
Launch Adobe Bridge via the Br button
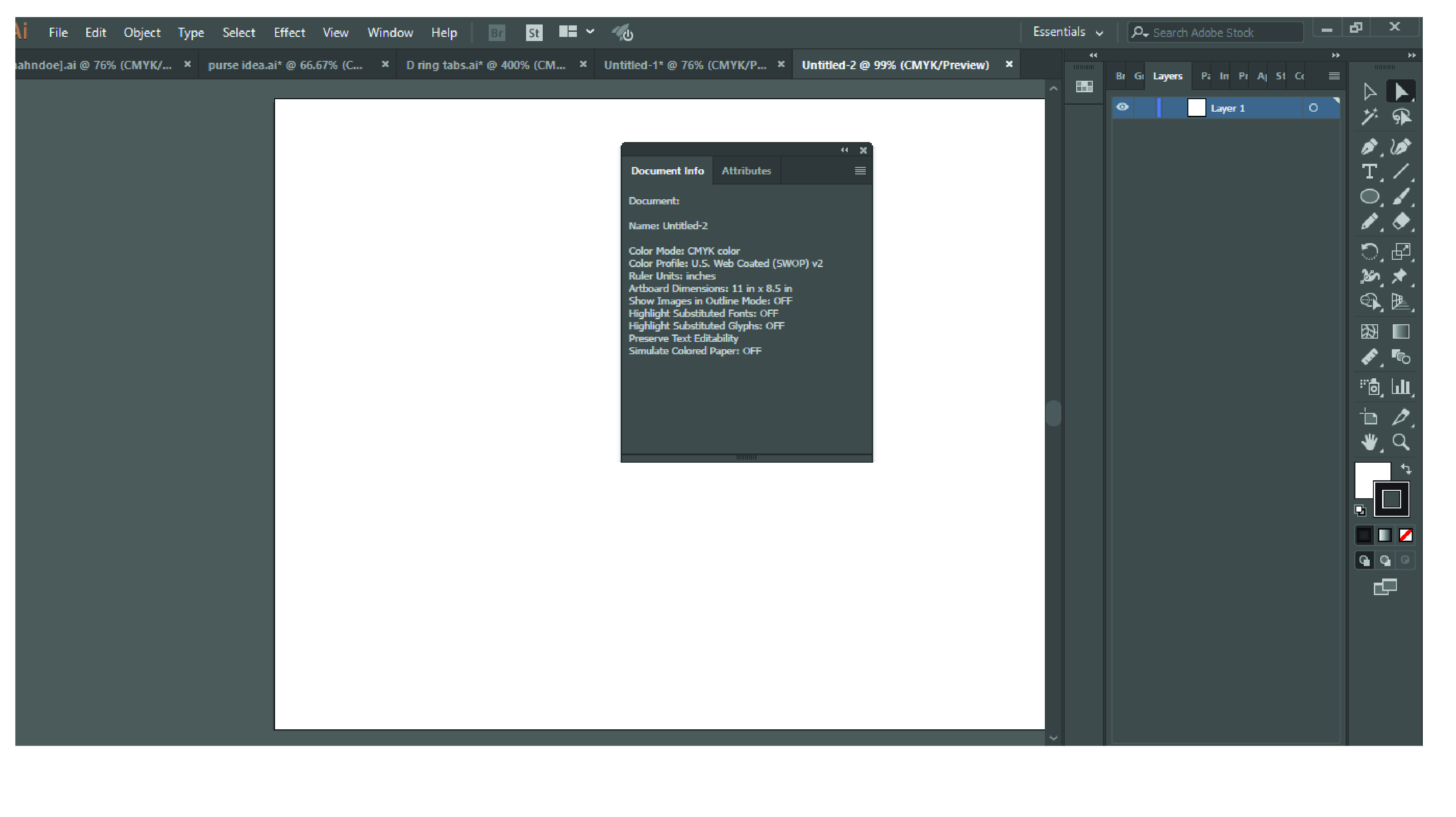[496, 32]
